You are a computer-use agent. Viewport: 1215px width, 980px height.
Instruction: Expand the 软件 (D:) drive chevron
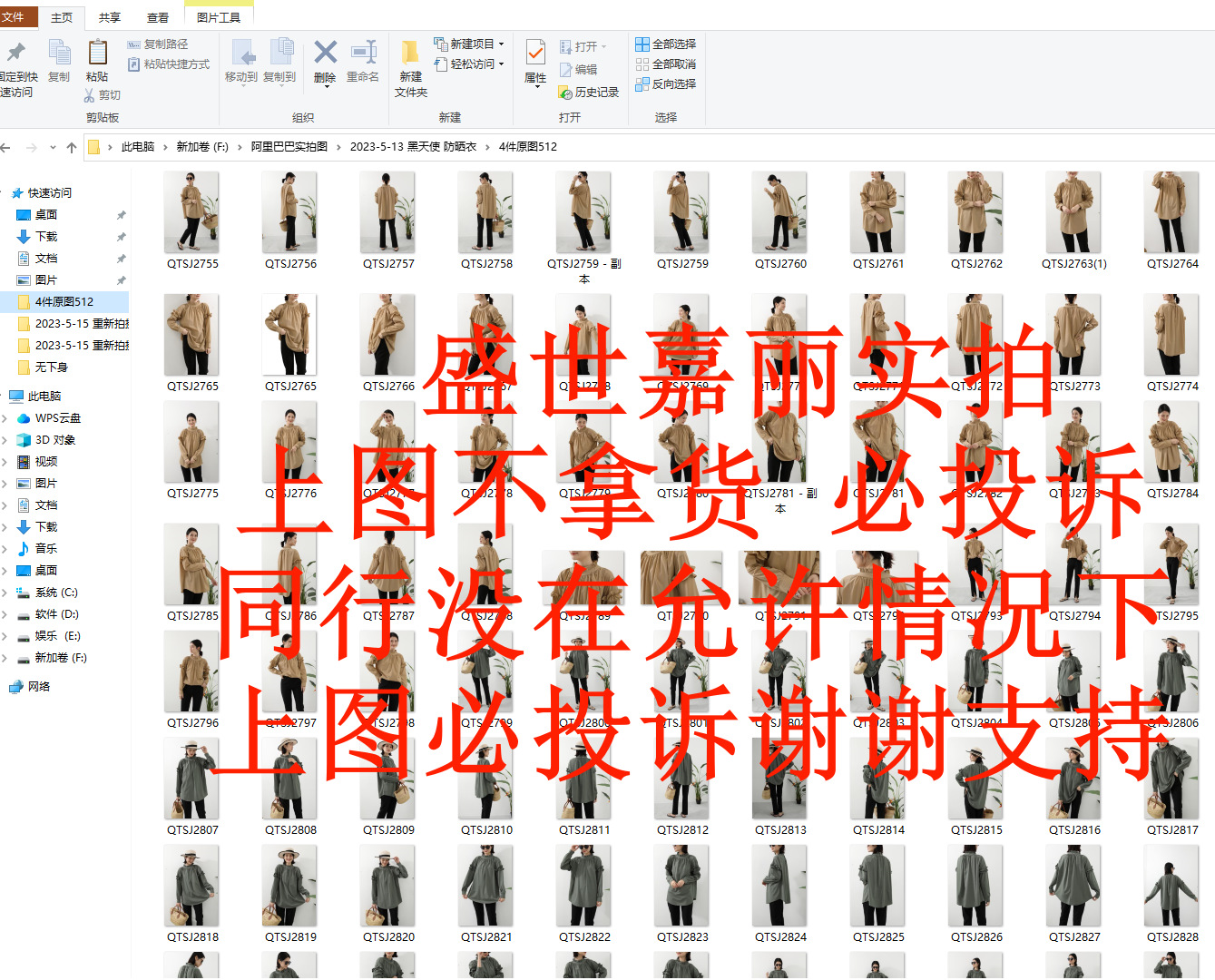point(5,614)
